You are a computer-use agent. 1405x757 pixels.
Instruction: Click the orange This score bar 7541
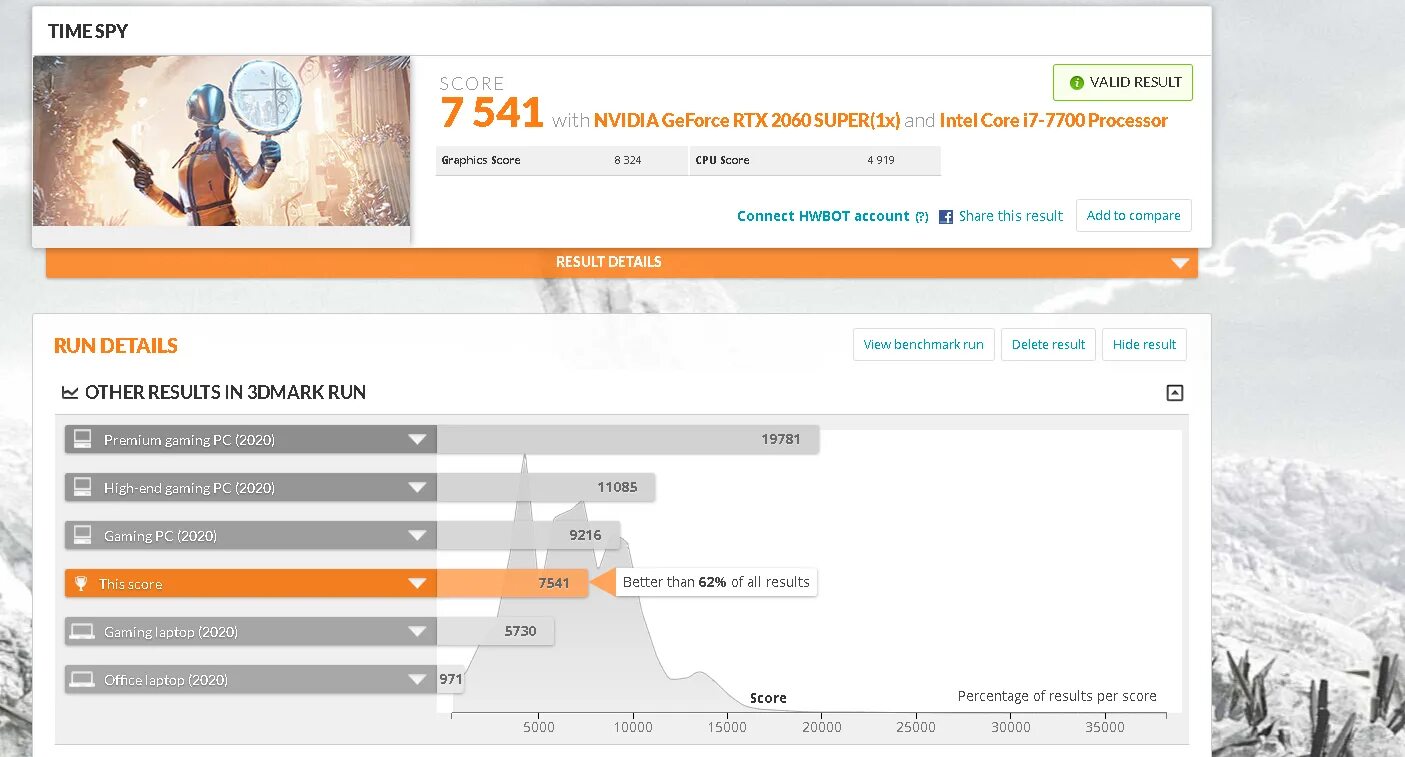pos(512,583)
